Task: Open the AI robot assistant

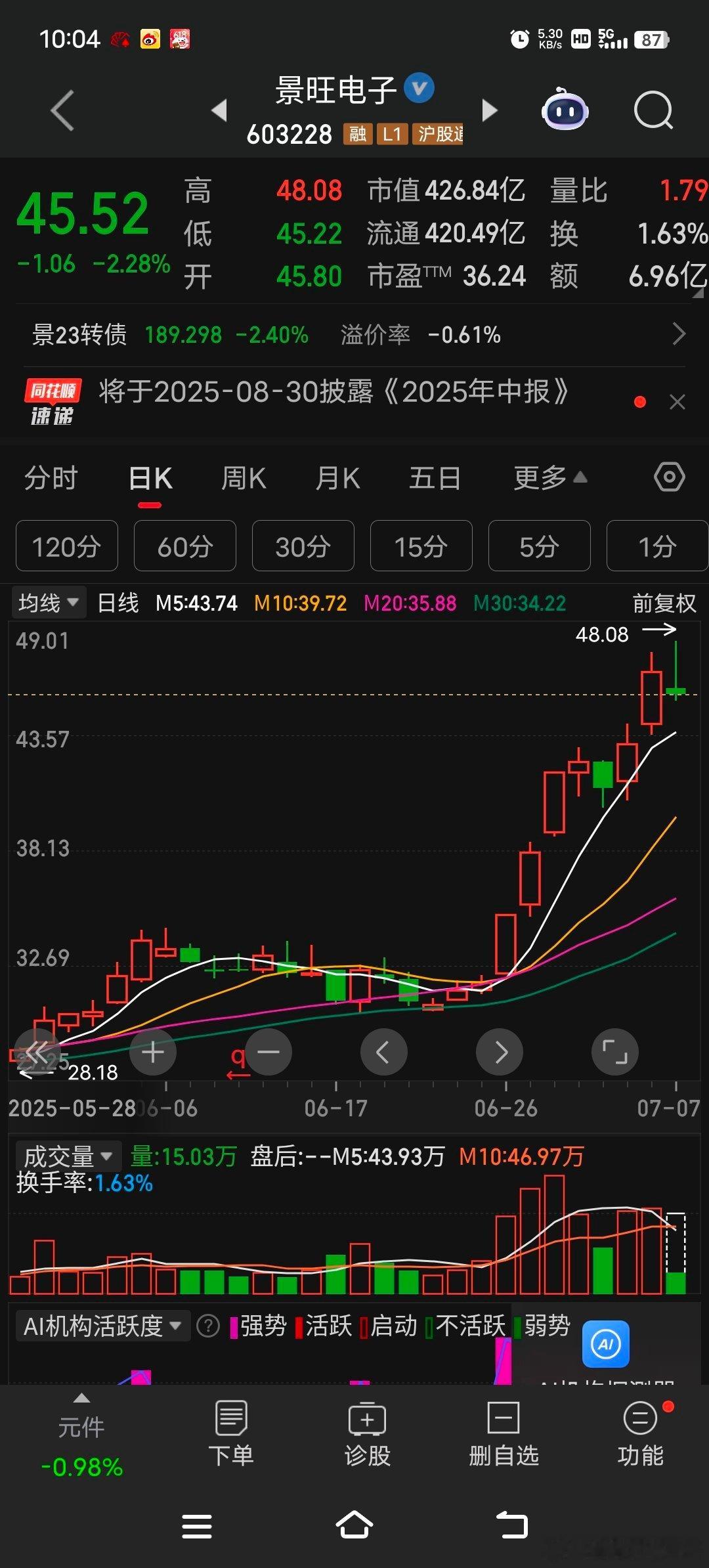Action: [x=565, y=109]
